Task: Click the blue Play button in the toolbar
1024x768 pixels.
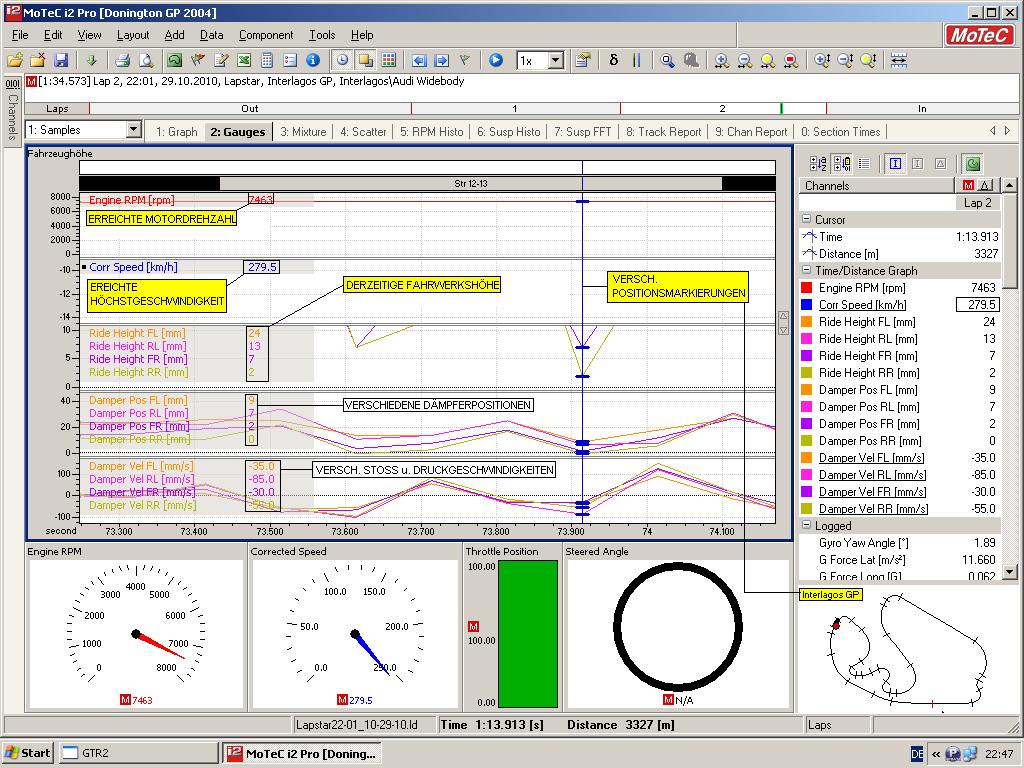Action: [x=496, y=60]
